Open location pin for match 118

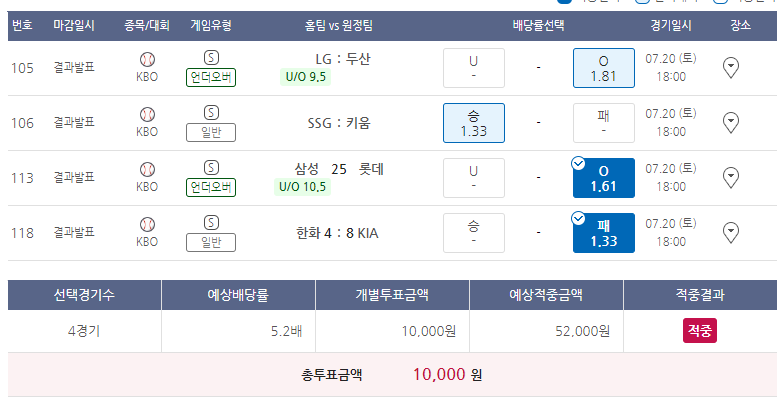730,233
